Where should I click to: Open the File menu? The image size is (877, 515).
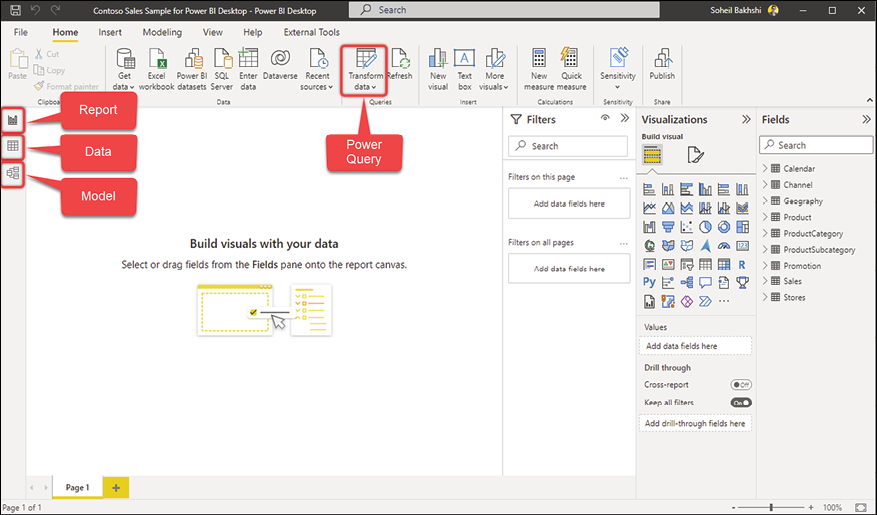(21, 32)
